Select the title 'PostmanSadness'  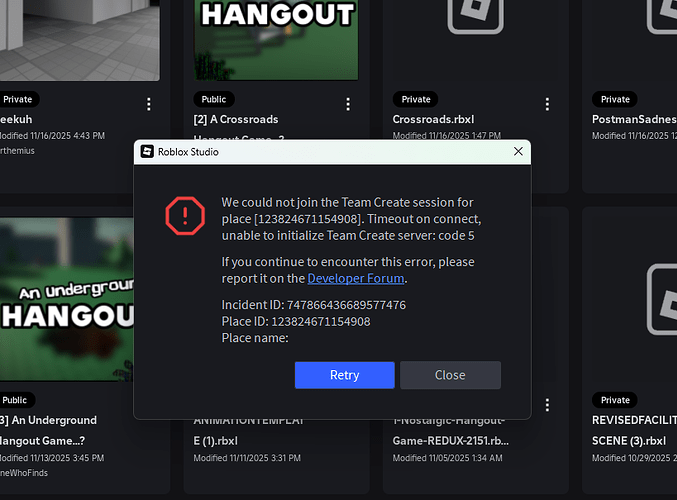pos(634,120)
